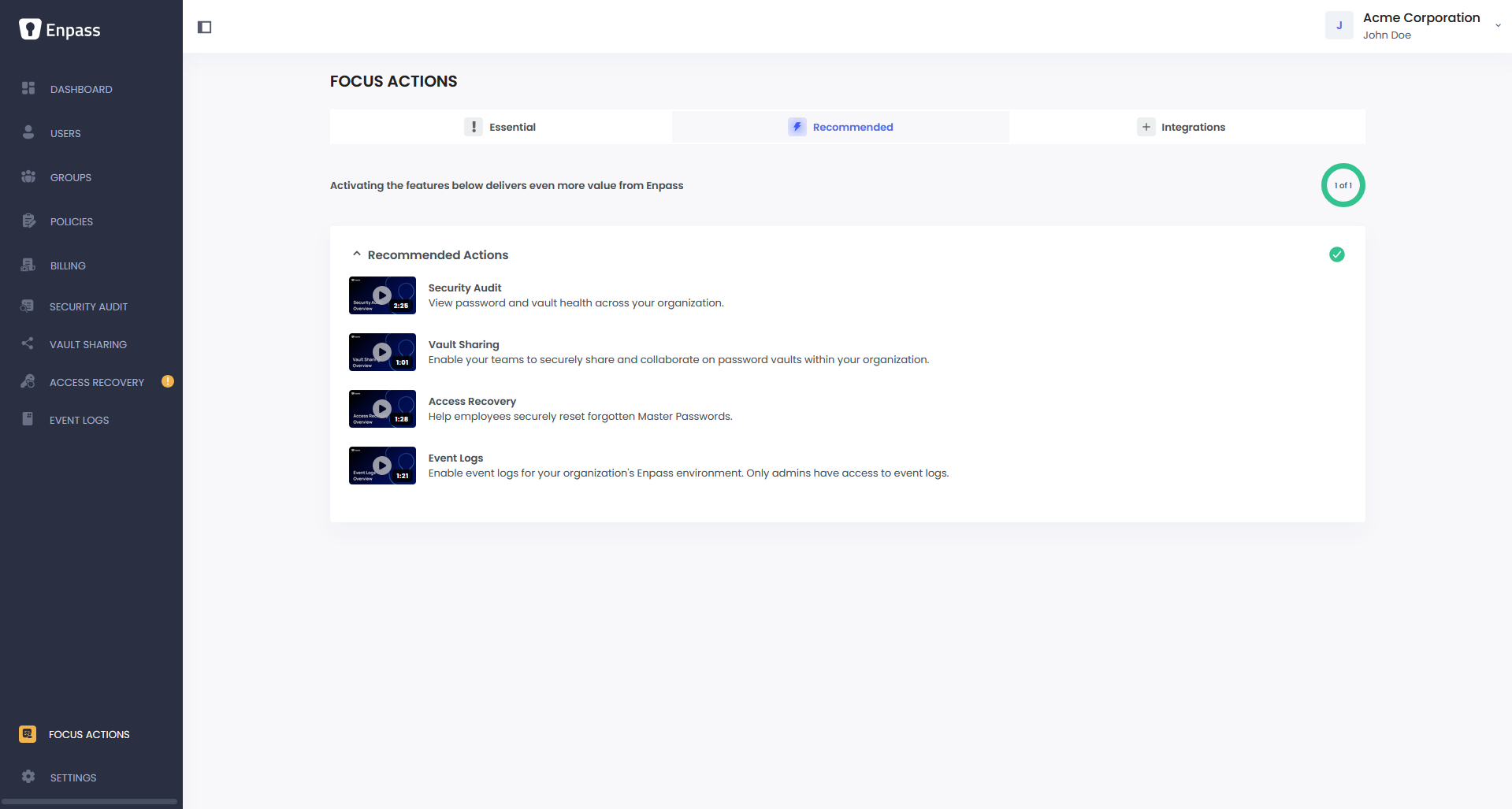Click the user avatar with letter J
The width and height of the screenshot is (1512, 809).
coord(1339,26)
